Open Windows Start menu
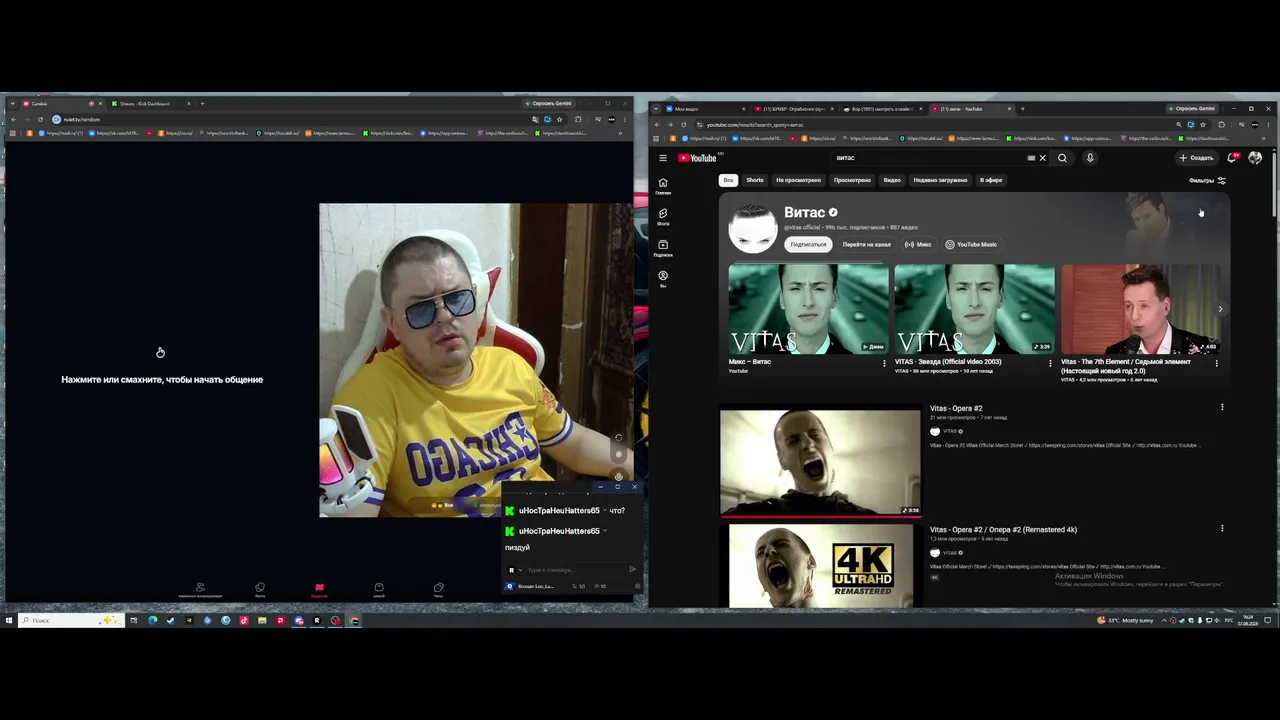Viewport: 1280px width, 720px height. click(9, 620)
